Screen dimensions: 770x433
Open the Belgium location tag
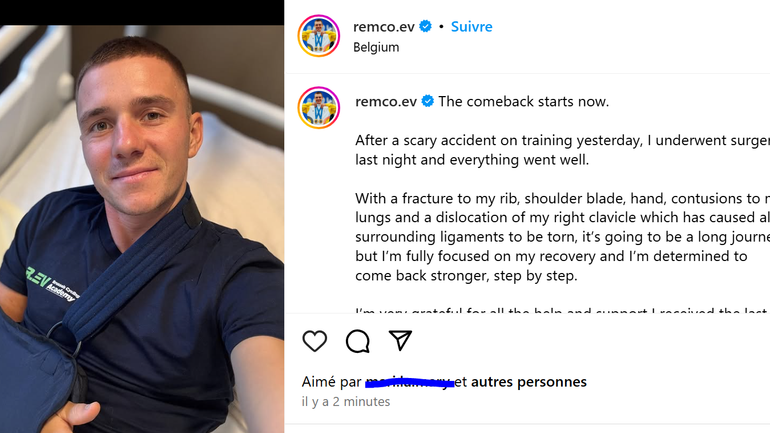tap(376, 48)
